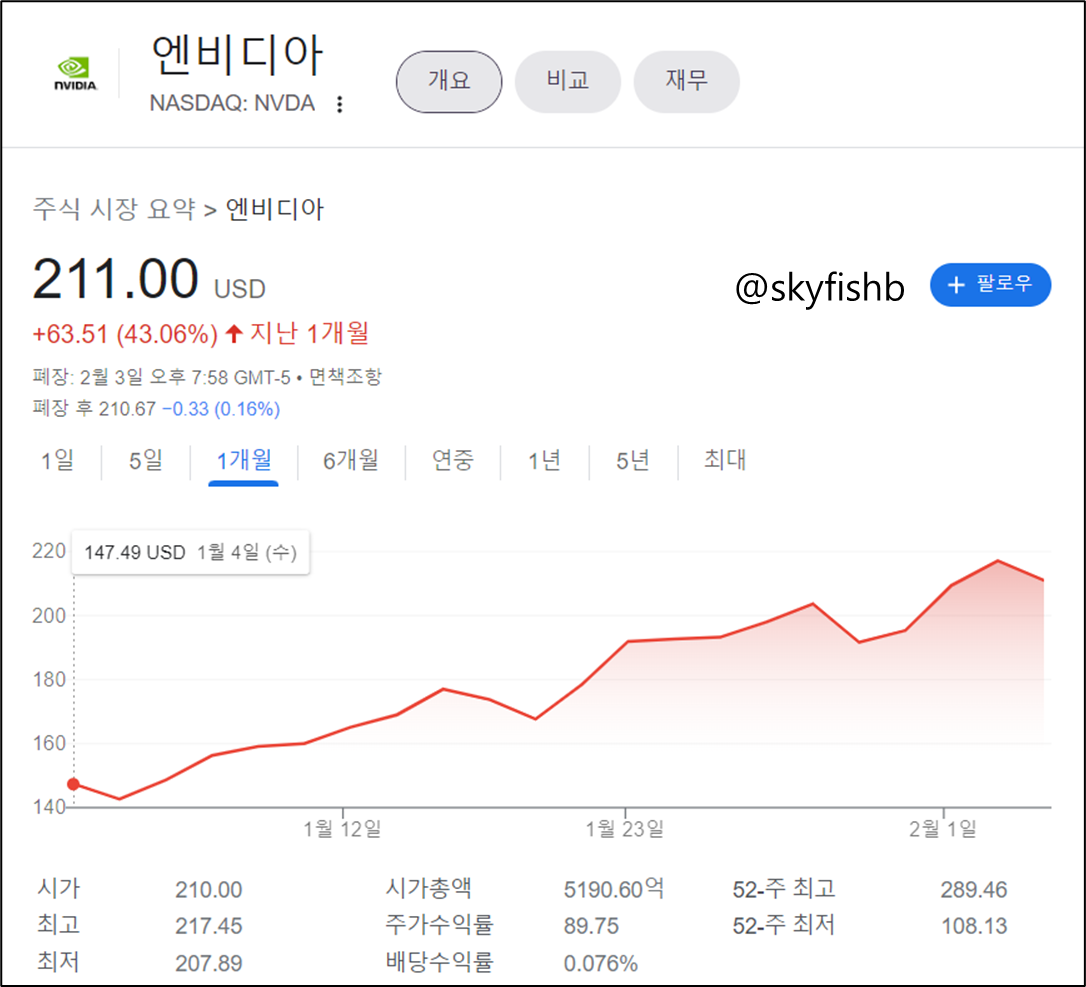Click the 시가총액 value 5190.60억
Image resolution: width=1086 pixels, height=987 pixels.
tap(614, 889)
